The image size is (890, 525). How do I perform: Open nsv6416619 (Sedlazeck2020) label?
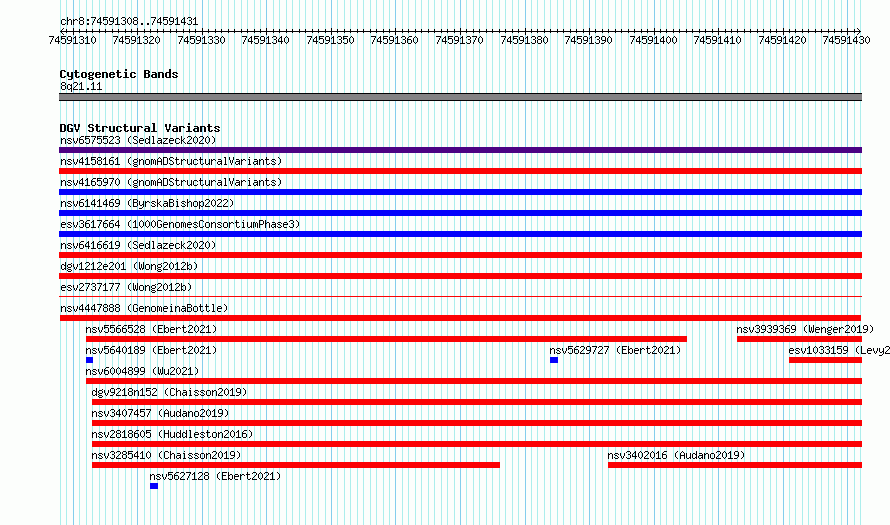coord(138,245)
